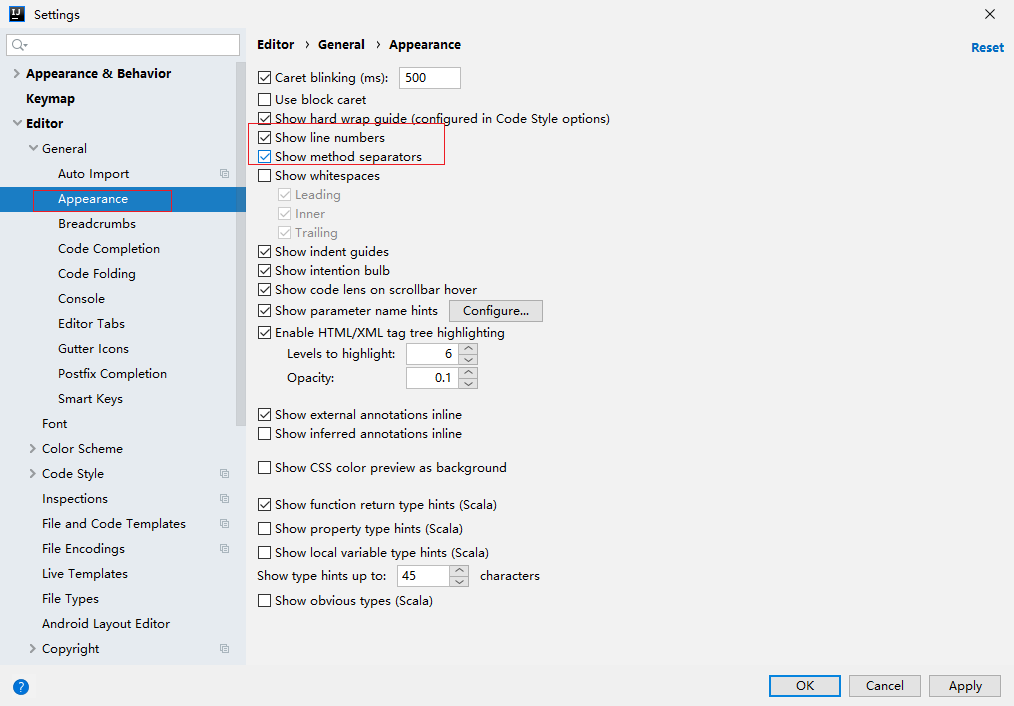
Task: Click the settings search field
Action: click(123, 45)
